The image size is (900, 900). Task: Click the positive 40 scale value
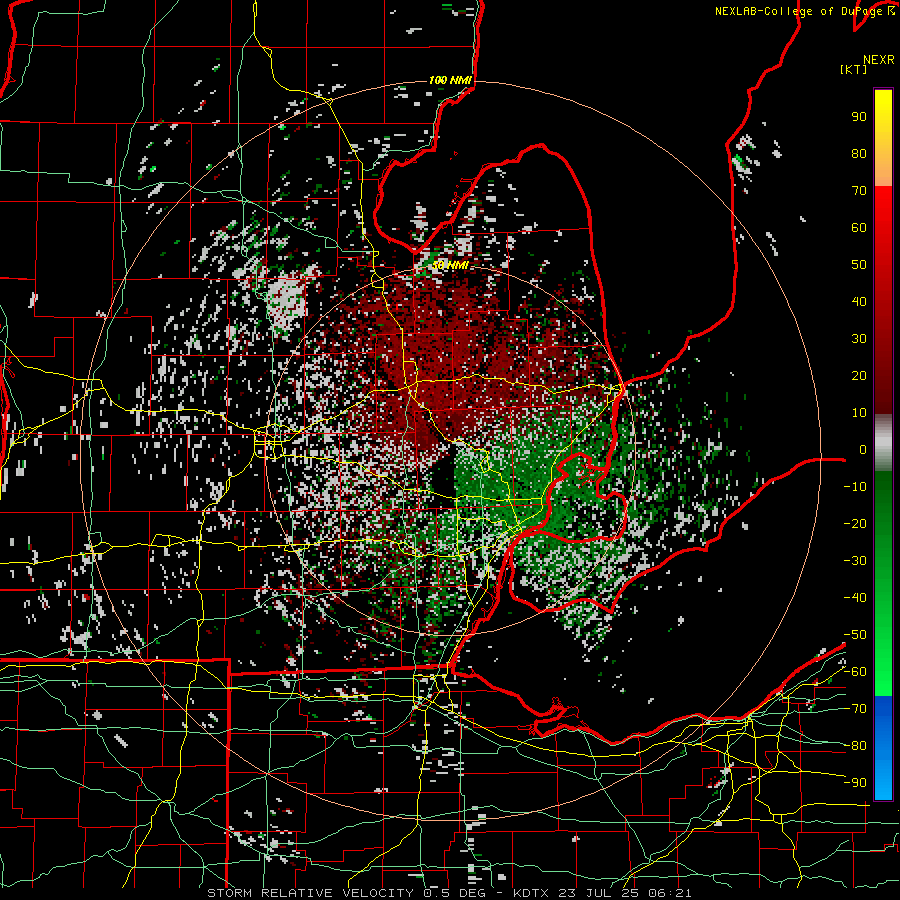coord(859,301)
